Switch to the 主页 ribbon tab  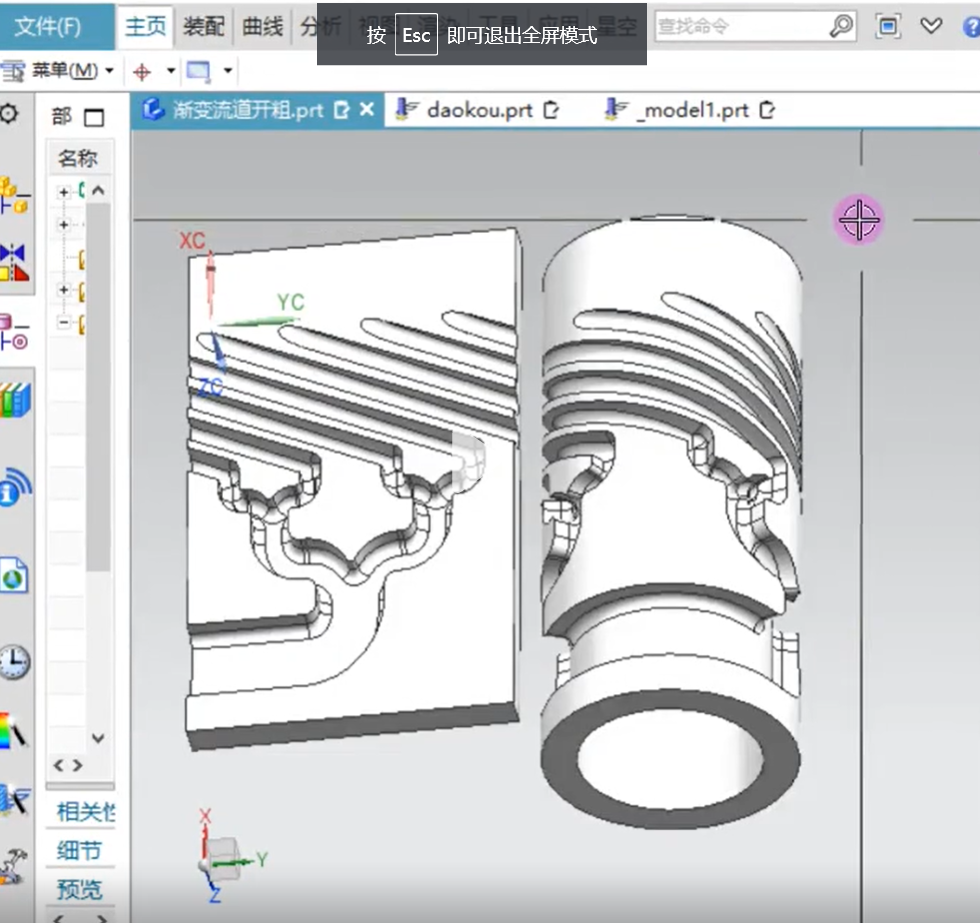click(146, 26)
